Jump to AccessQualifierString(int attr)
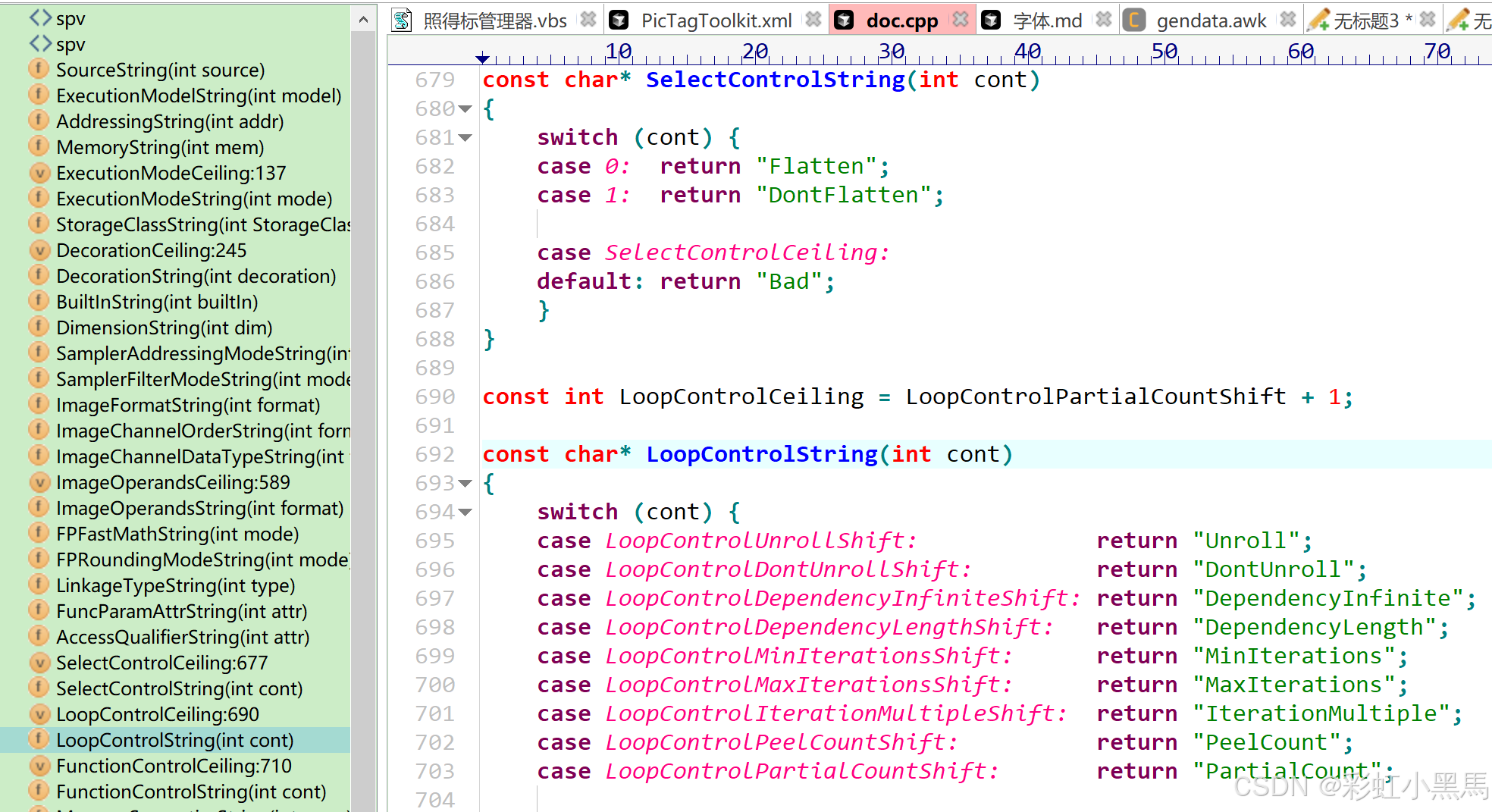The image size is (1492, 812). 183,637
